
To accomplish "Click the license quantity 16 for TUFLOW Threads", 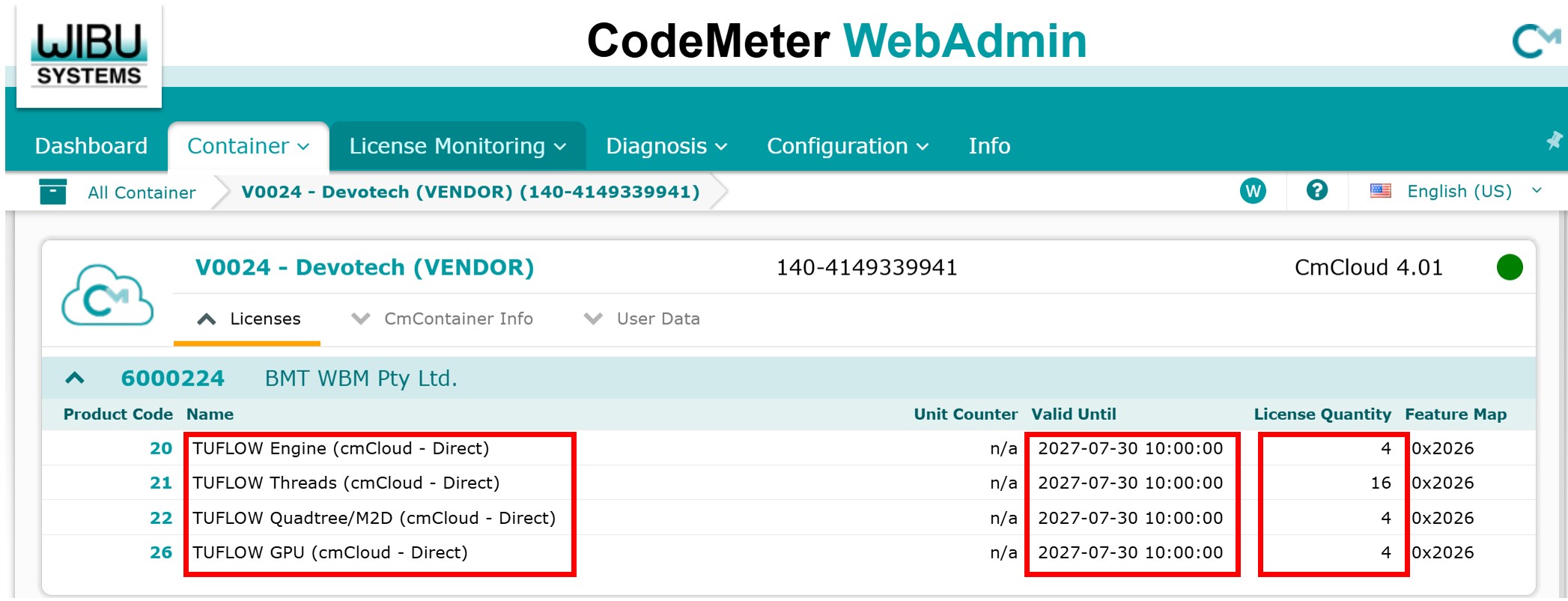I will [1381, 483].
